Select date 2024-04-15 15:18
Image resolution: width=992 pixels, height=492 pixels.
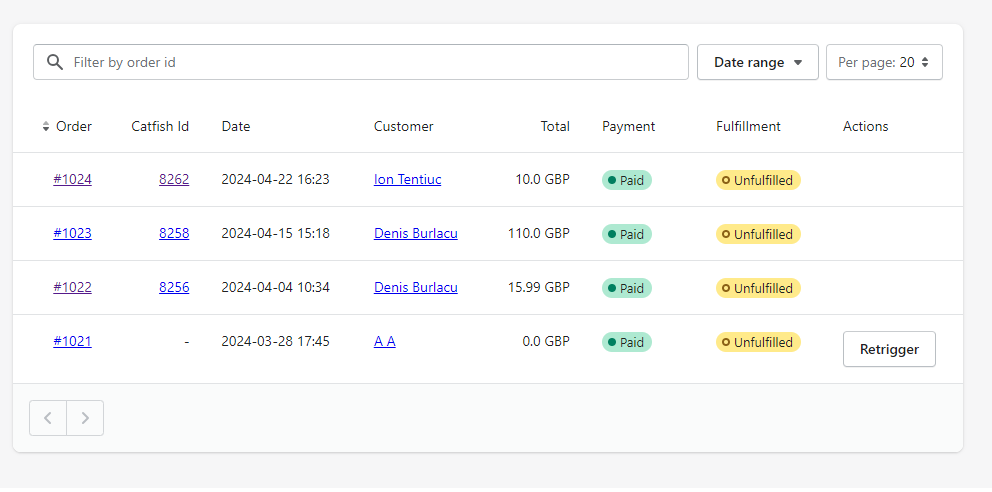[x=275, y=233]
